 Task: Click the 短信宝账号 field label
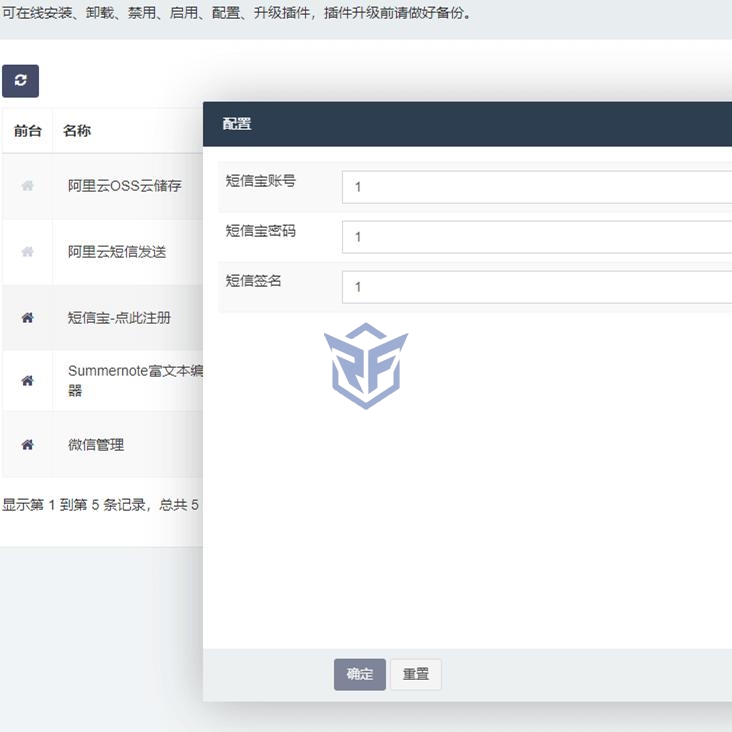point(260,181)
